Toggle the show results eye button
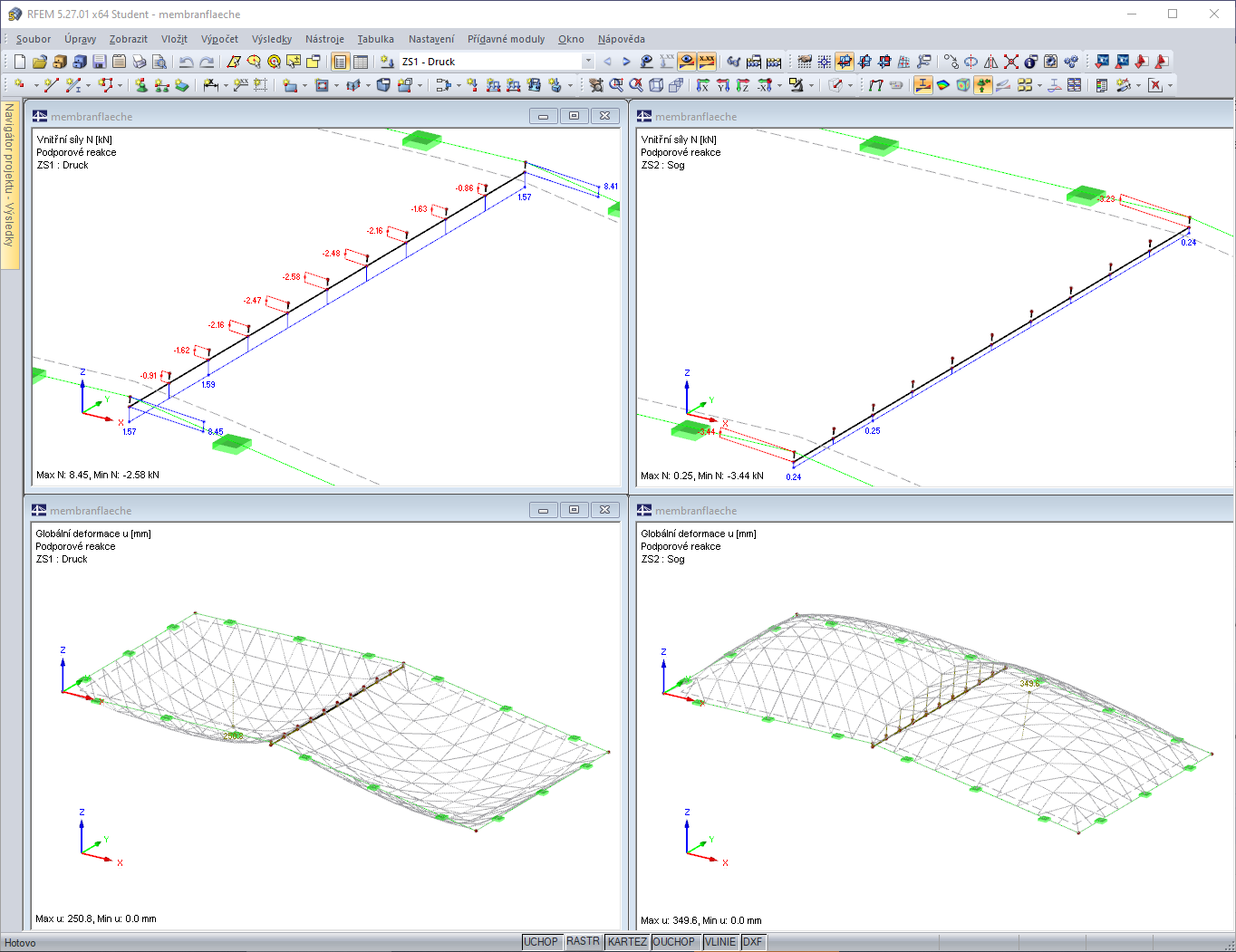 pyautogui.click(x=687, y=62)
